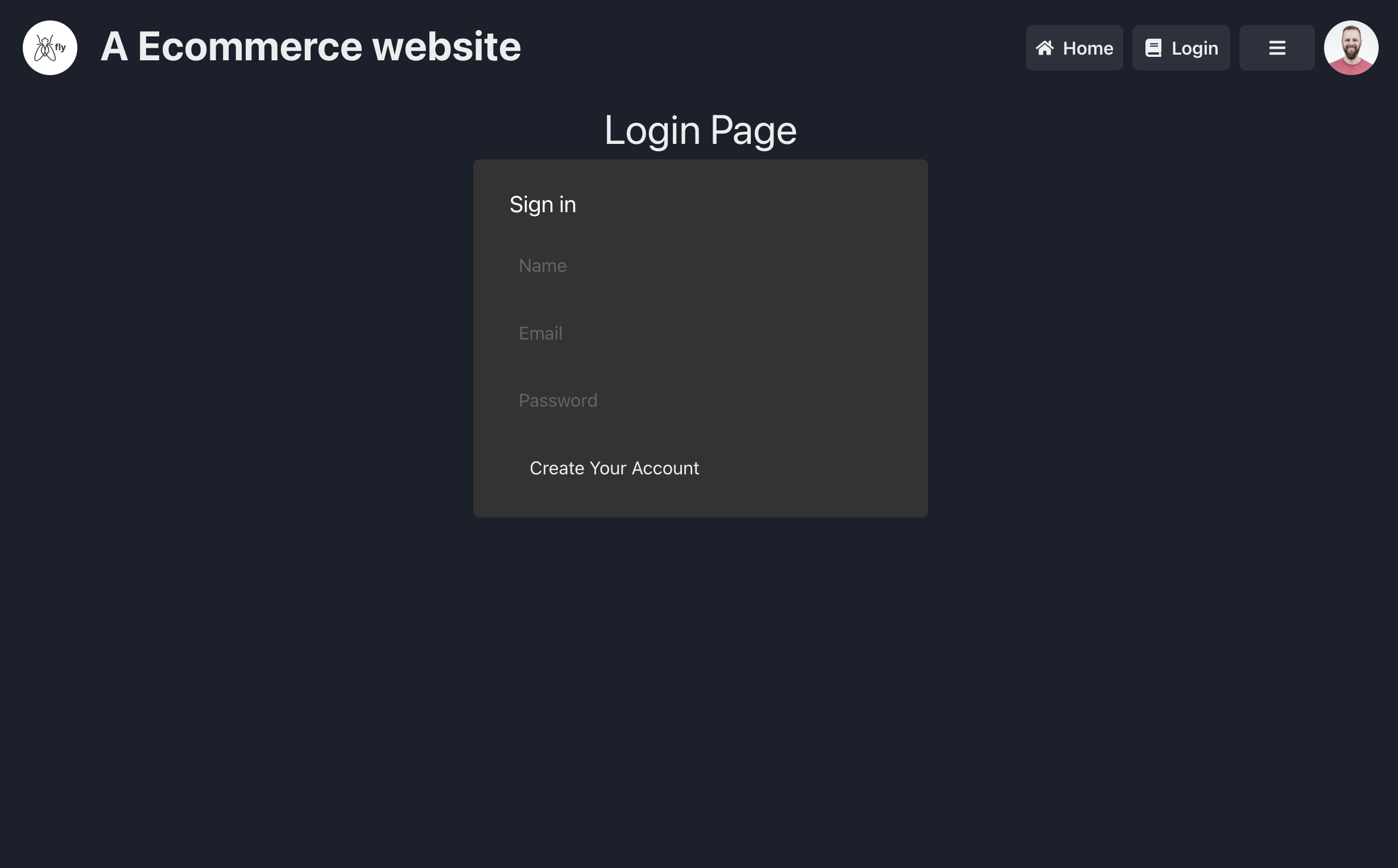Click the 'A Ecommerce website' site title

coord(311,47)
